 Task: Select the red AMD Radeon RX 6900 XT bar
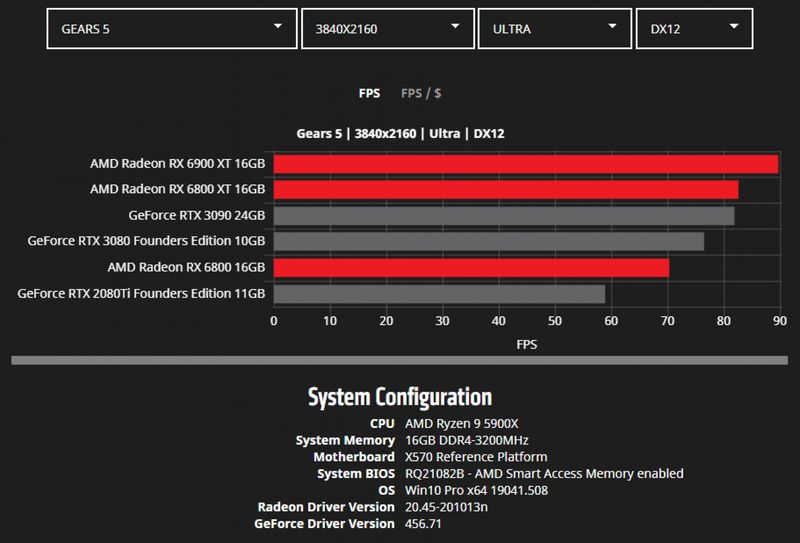[526, 164]
